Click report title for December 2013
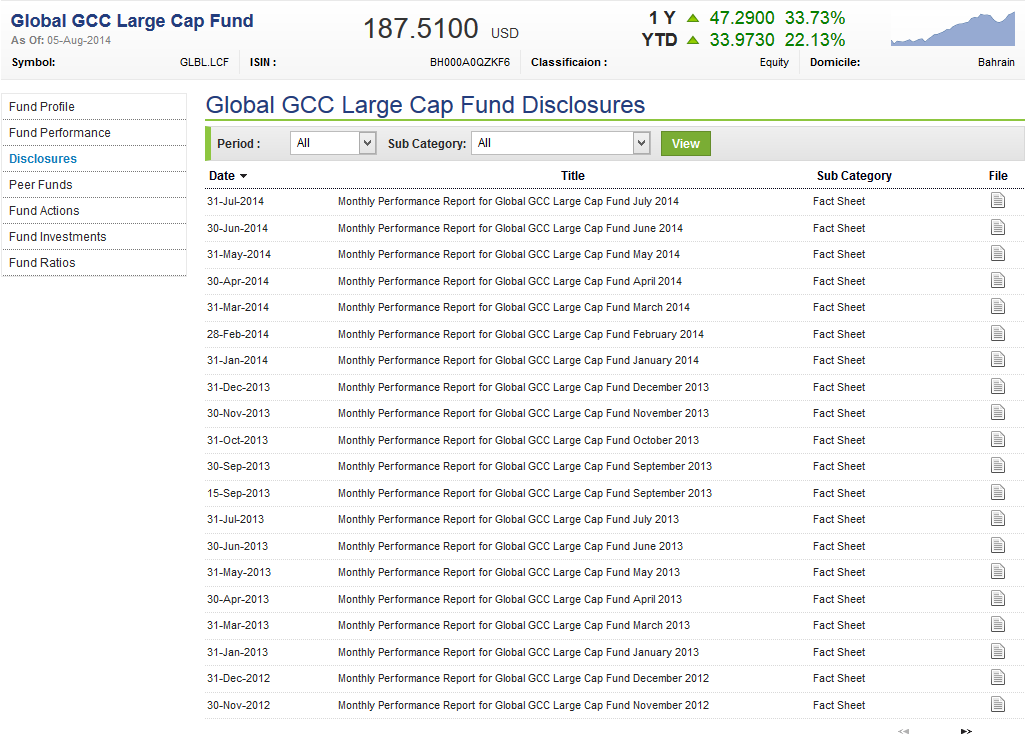This screenshot has width=1034, height=738. tap(524, 387)
